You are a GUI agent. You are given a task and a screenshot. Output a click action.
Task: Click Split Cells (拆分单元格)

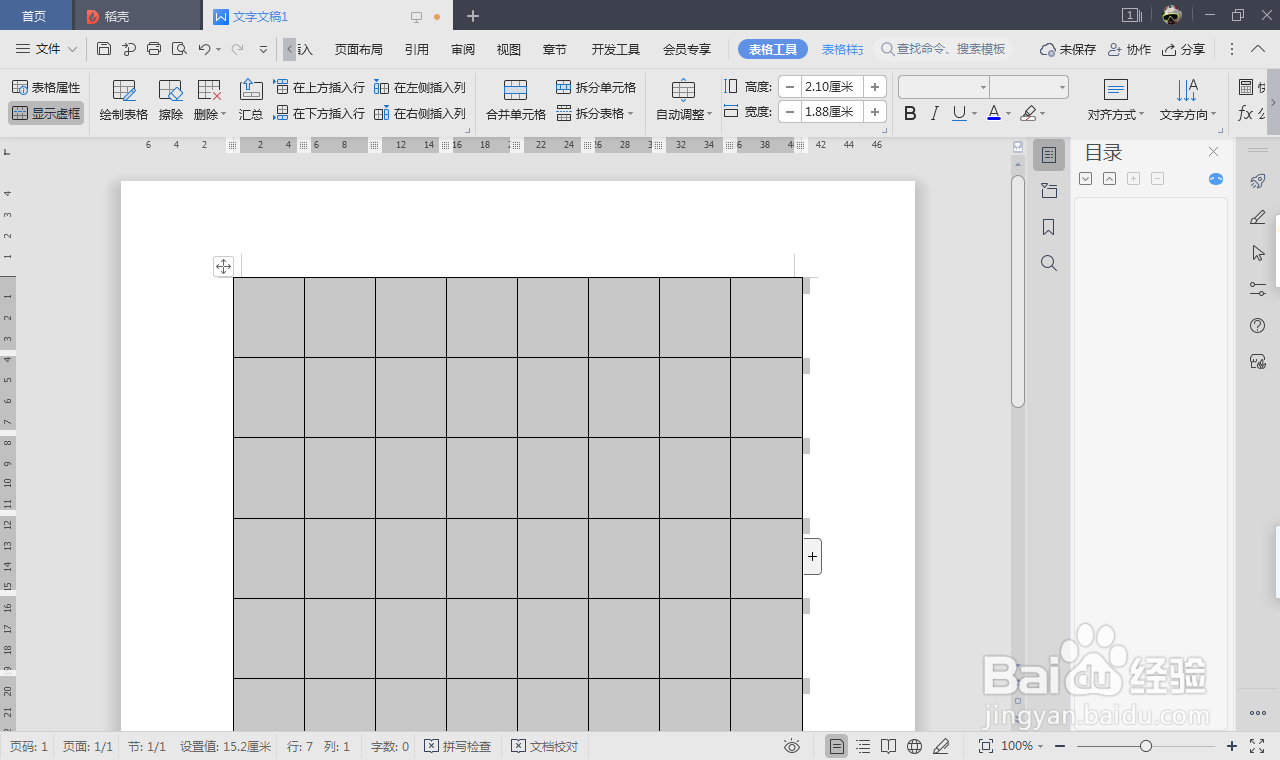point(596,88)
